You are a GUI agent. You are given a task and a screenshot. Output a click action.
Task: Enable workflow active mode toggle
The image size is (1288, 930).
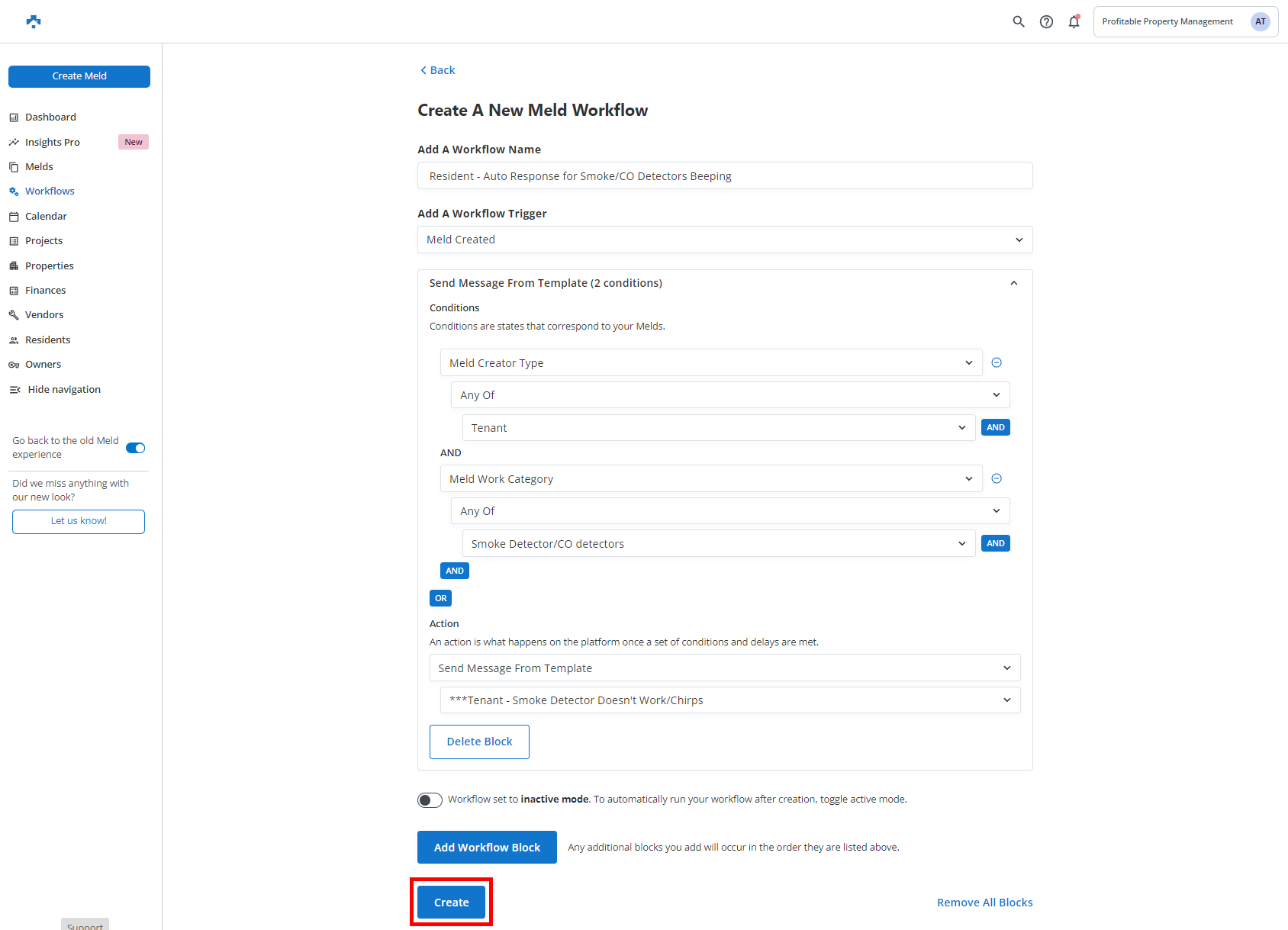point(430,800)
